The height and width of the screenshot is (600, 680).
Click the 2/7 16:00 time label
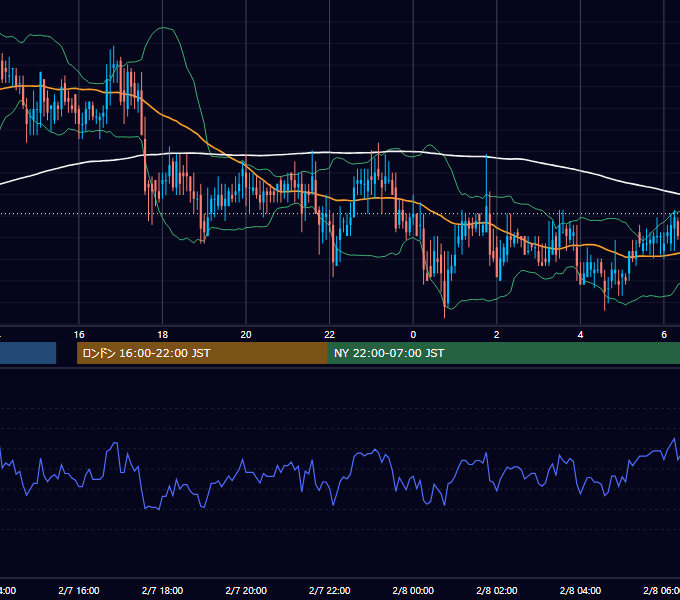point(78,590)
